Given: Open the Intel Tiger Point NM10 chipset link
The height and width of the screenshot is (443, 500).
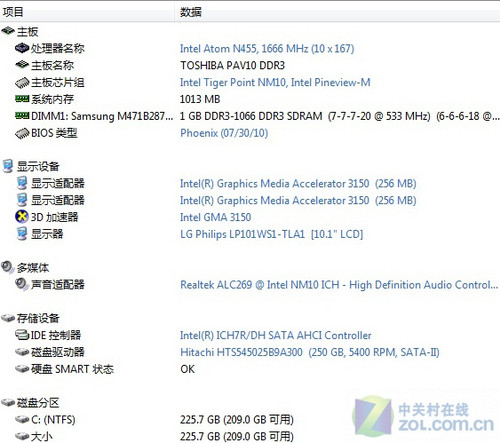Looking at the screenshot, I should point(275,82).
